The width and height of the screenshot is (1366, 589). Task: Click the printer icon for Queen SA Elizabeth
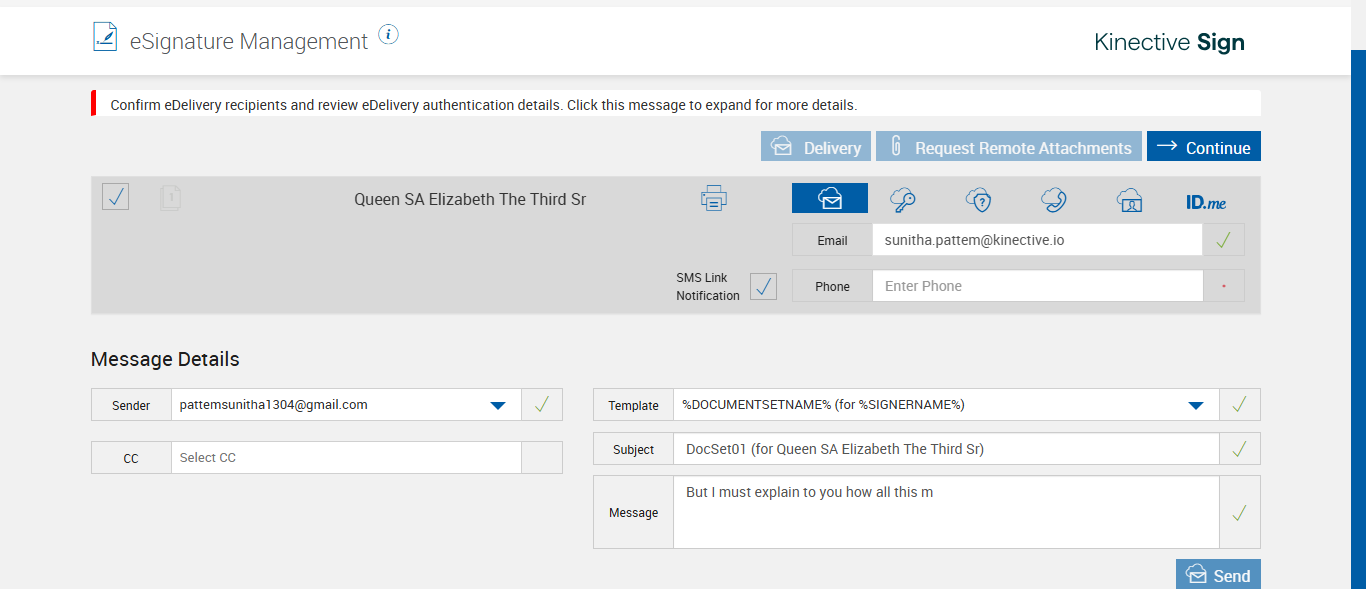click(x=713, y=198)
